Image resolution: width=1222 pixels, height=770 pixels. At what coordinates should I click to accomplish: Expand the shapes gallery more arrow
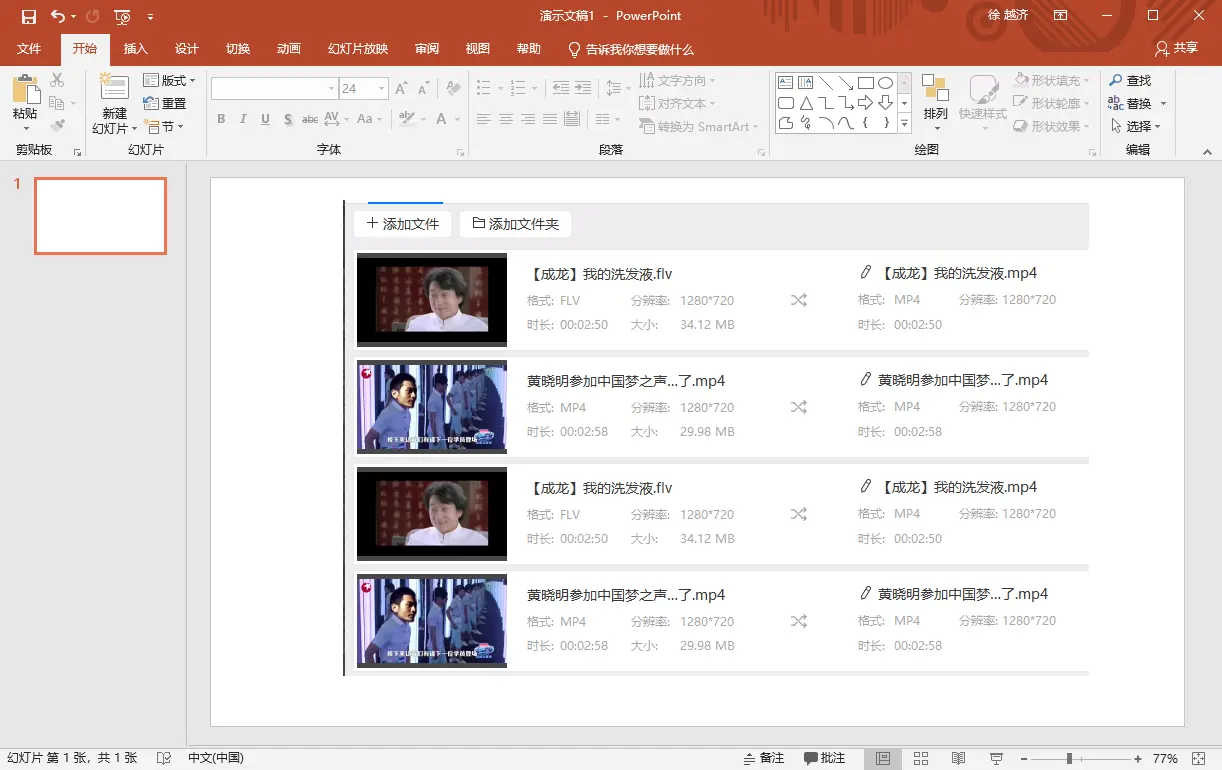pos(904,124)
